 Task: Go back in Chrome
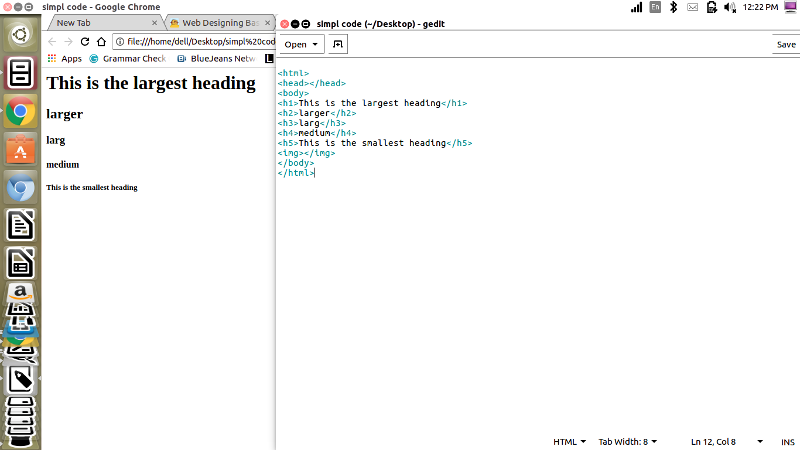coord(52,42)
